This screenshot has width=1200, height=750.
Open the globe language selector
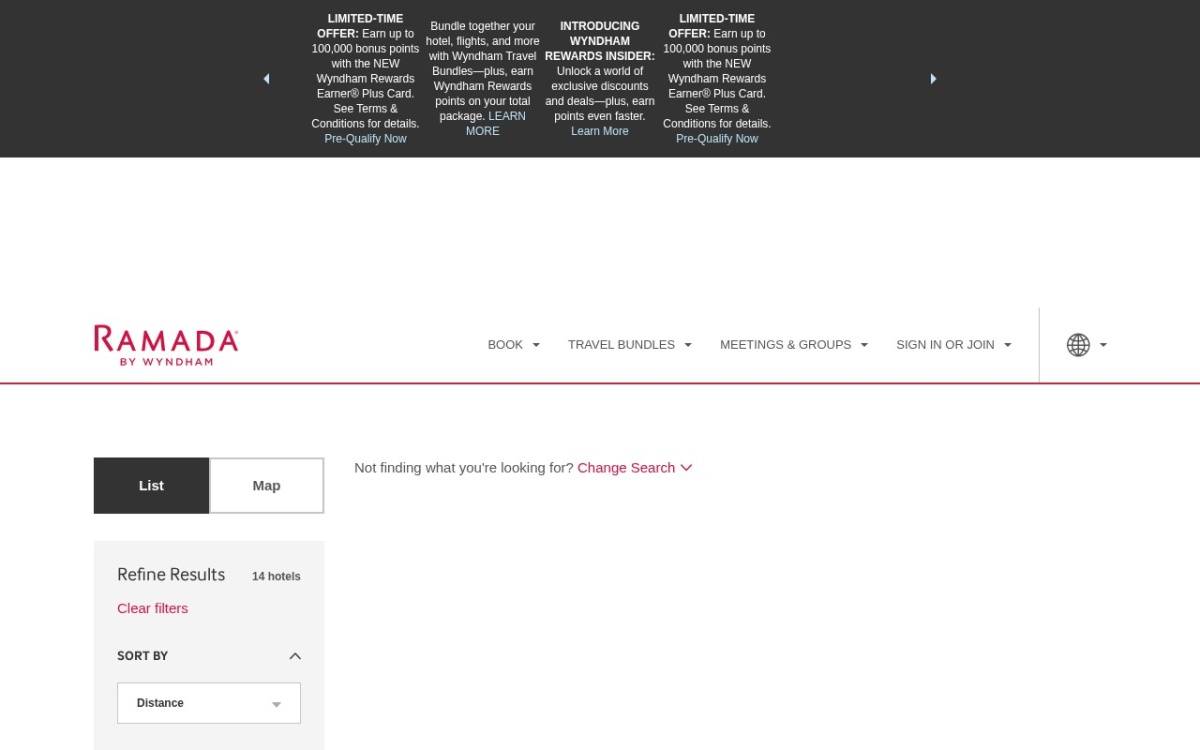[x=1078, y=345]
